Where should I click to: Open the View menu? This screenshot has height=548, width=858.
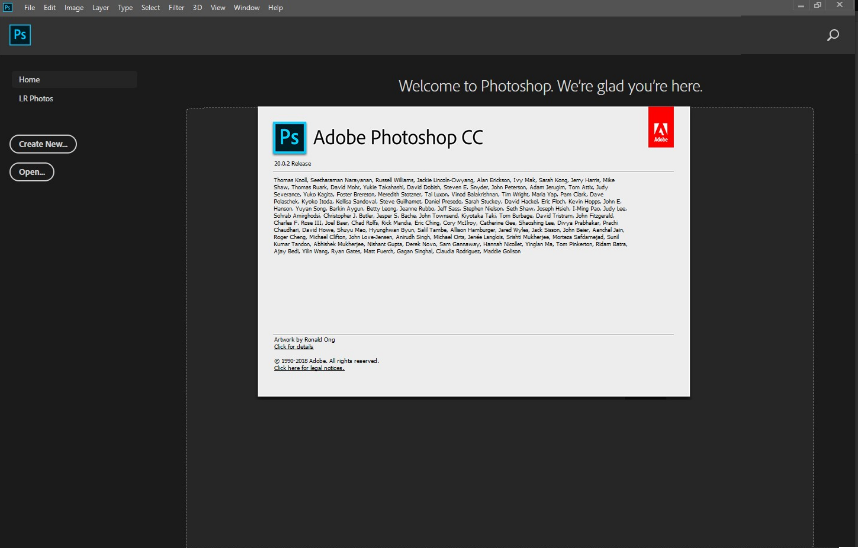[x=218, y=8]
